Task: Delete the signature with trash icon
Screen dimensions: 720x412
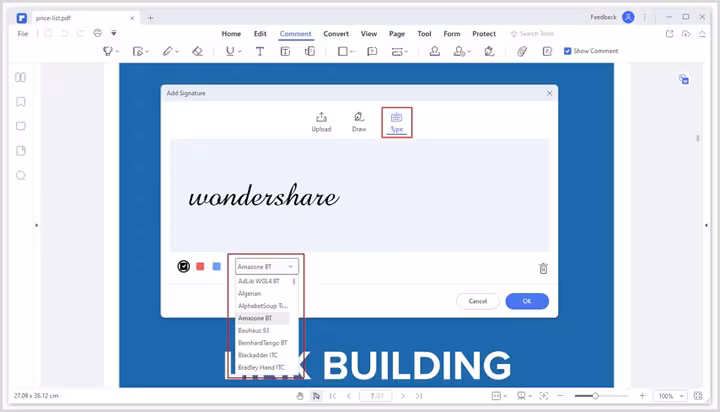Action: (x=543, y=268)
